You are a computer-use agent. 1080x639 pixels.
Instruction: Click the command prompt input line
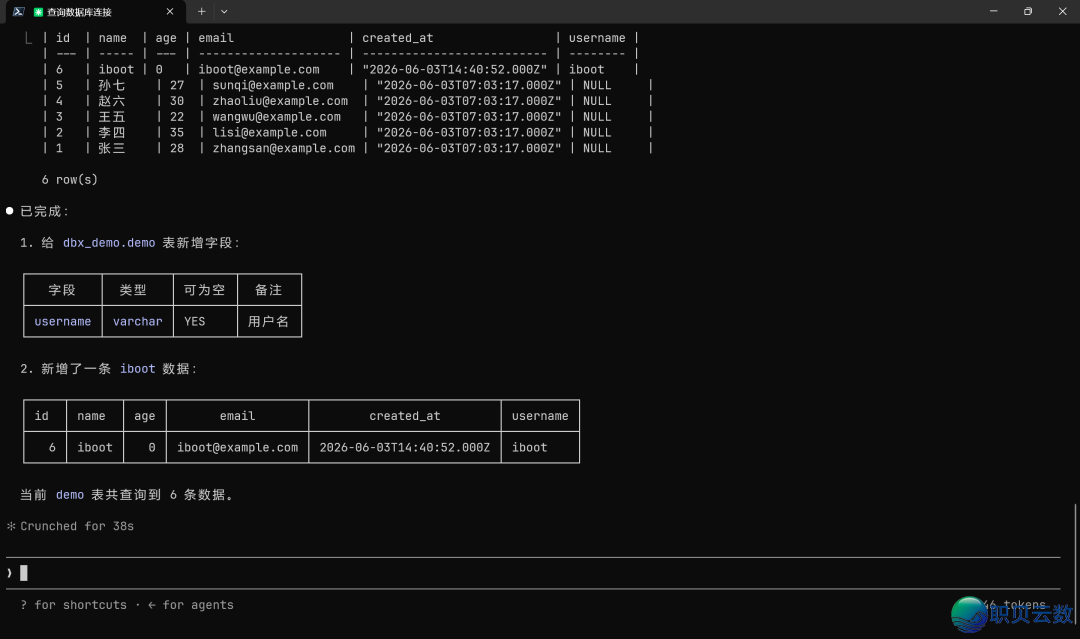532,573
